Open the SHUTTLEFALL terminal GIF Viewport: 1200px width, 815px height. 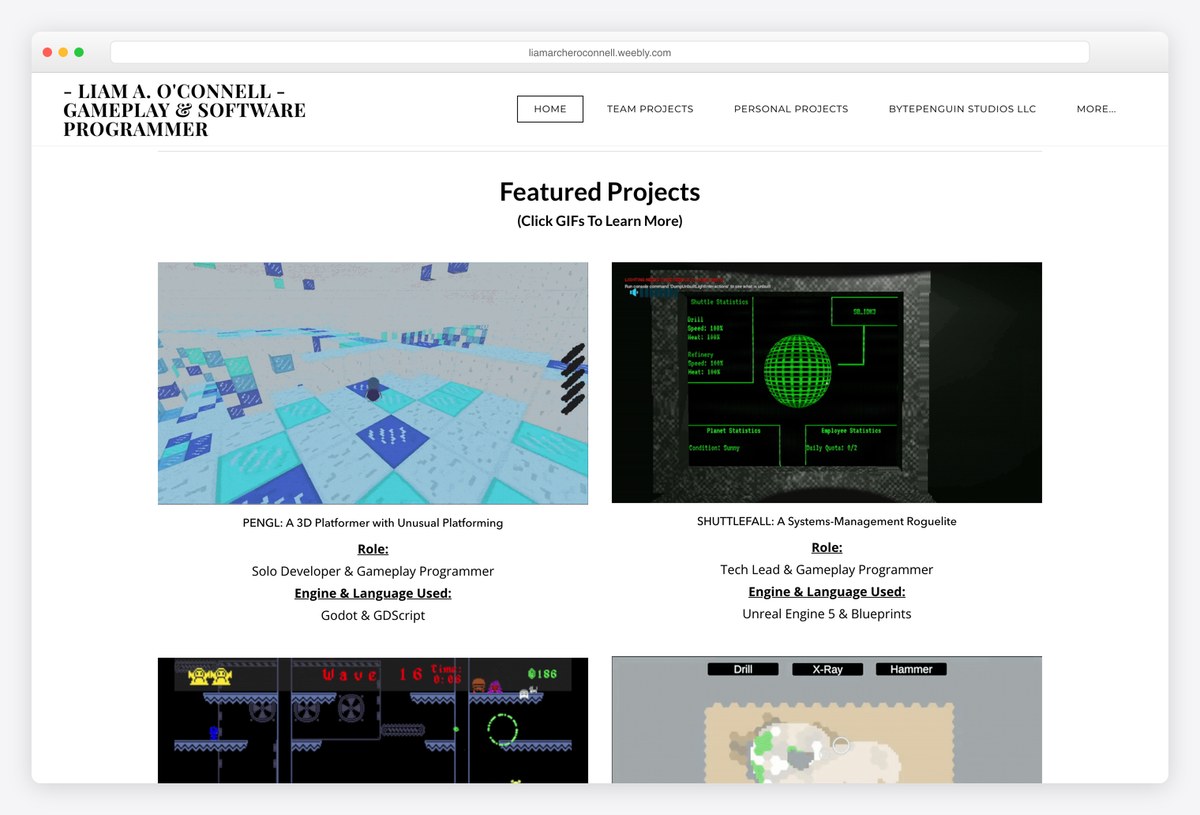click(827, 382)
